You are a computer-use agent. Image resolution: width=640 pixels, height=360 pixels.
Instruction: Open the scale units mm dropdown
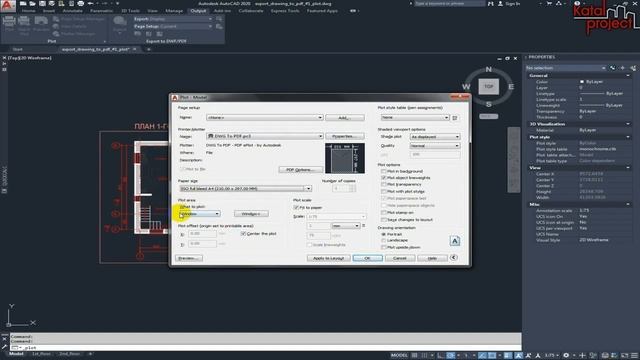click(x=345, y=226)
